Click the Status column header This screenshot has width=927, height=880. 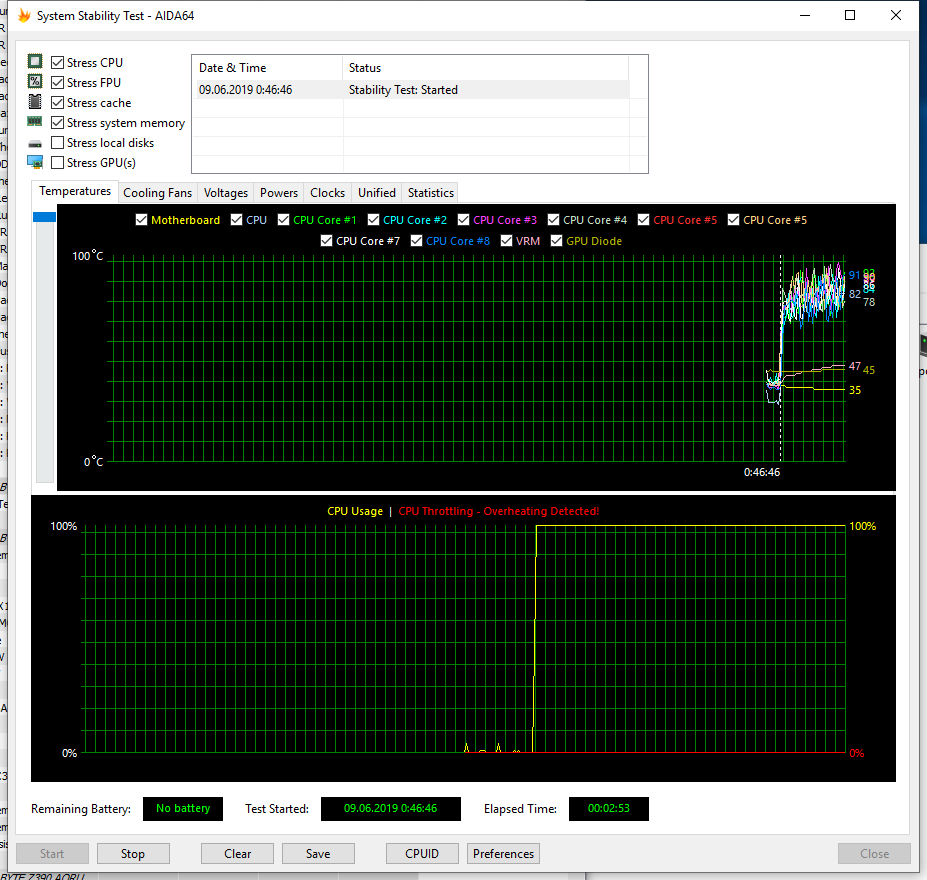tap(485, 67)
